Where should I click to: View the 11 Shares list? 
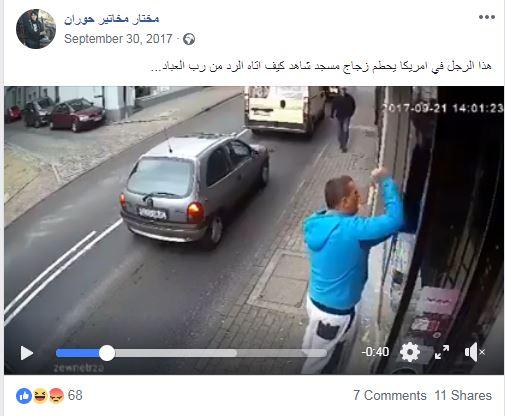[463, 395]
